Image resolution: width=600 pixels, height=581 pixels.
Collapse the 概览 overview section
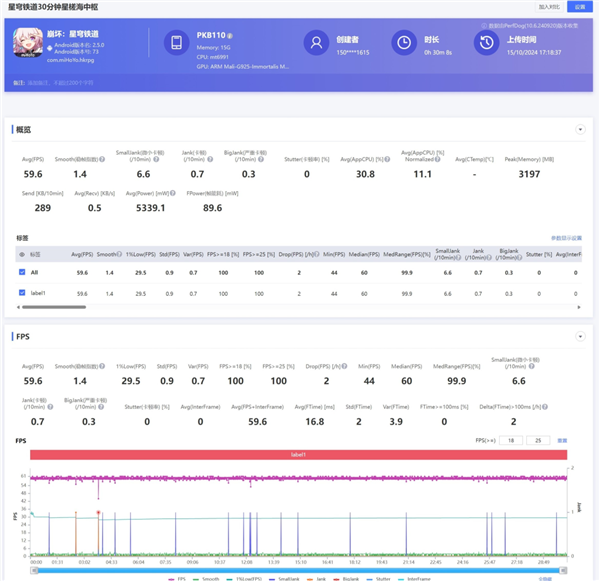coord(580,130)
